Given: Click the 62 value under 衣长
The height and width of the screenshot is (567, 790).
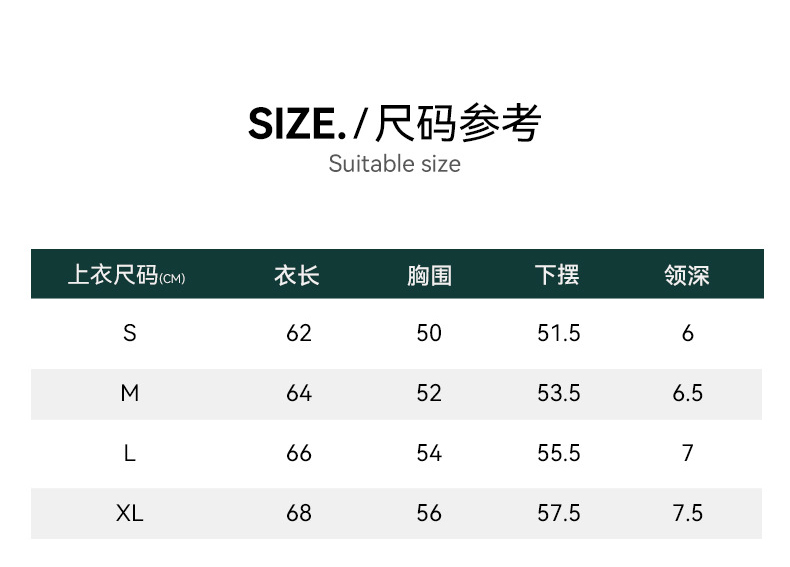Looking at the screenshot, I should (299, 333).
